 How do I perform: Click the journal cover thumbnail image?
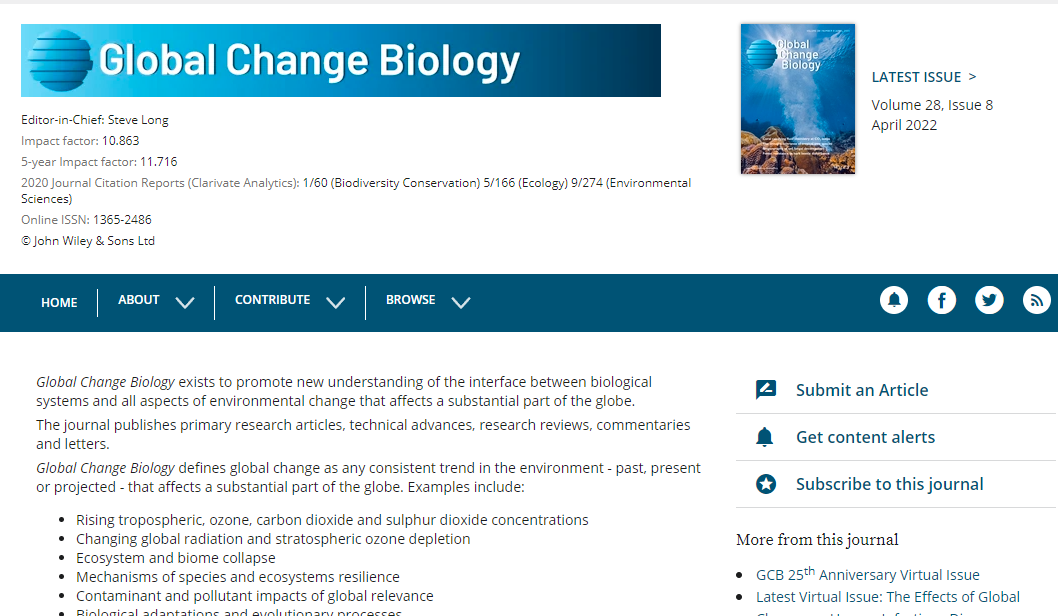click(x=797, y=99)
